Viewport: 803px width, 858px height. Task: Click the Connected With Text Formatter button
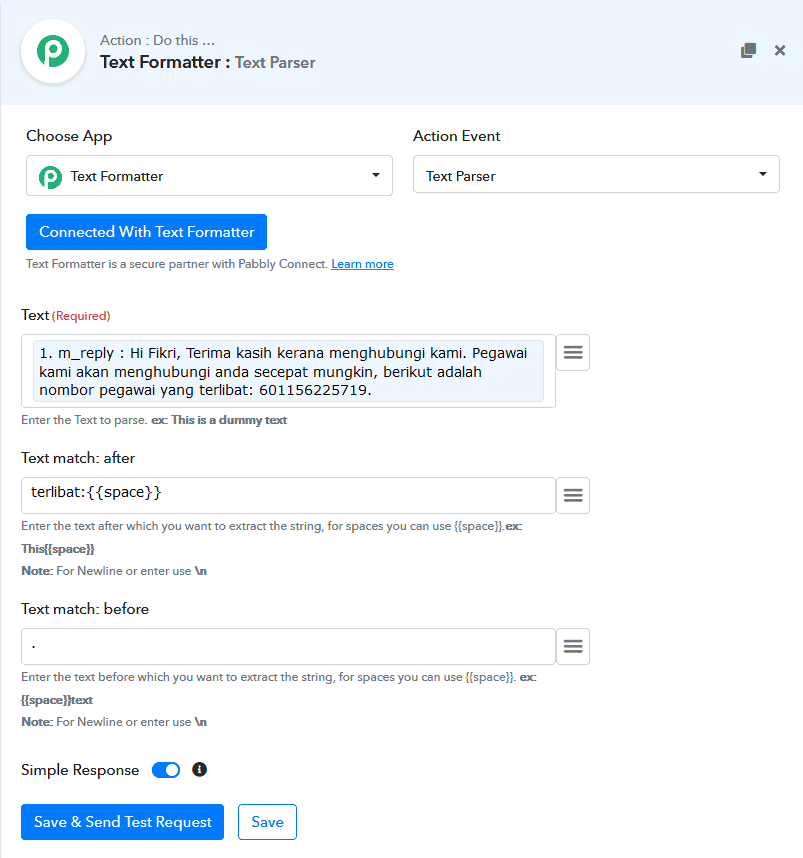(x=146, y=232)
